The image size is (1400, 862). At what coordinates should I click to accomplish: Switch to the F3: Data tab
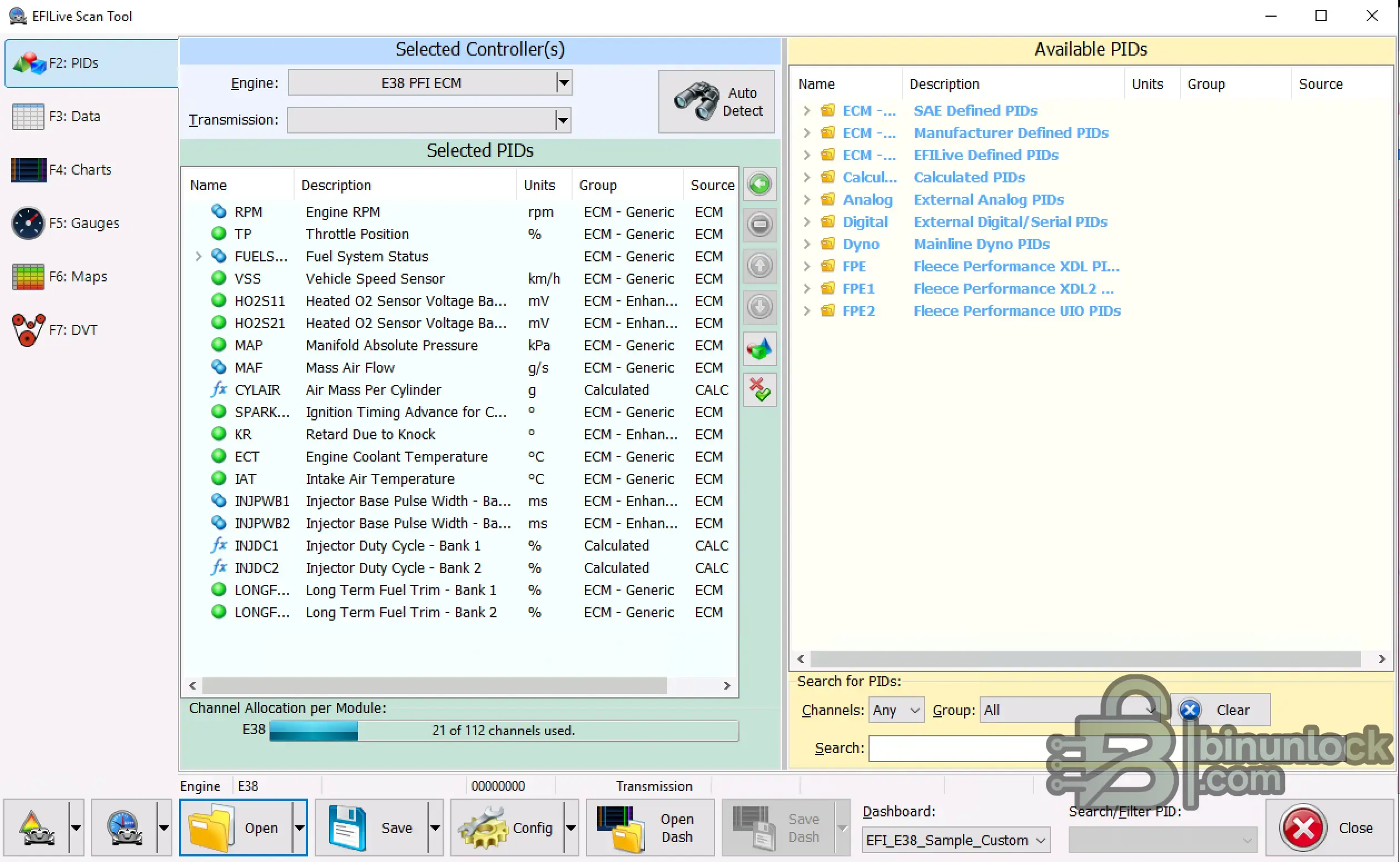[91, 116]
